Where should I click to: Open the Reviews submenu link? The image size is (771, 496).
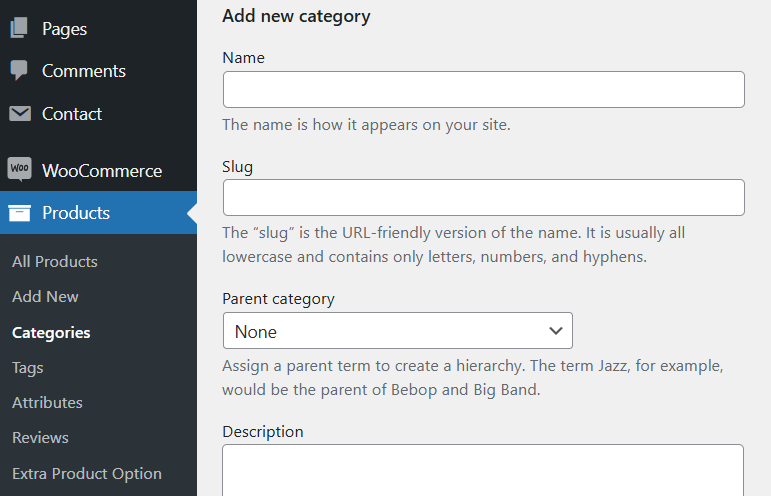coord(40,438)
